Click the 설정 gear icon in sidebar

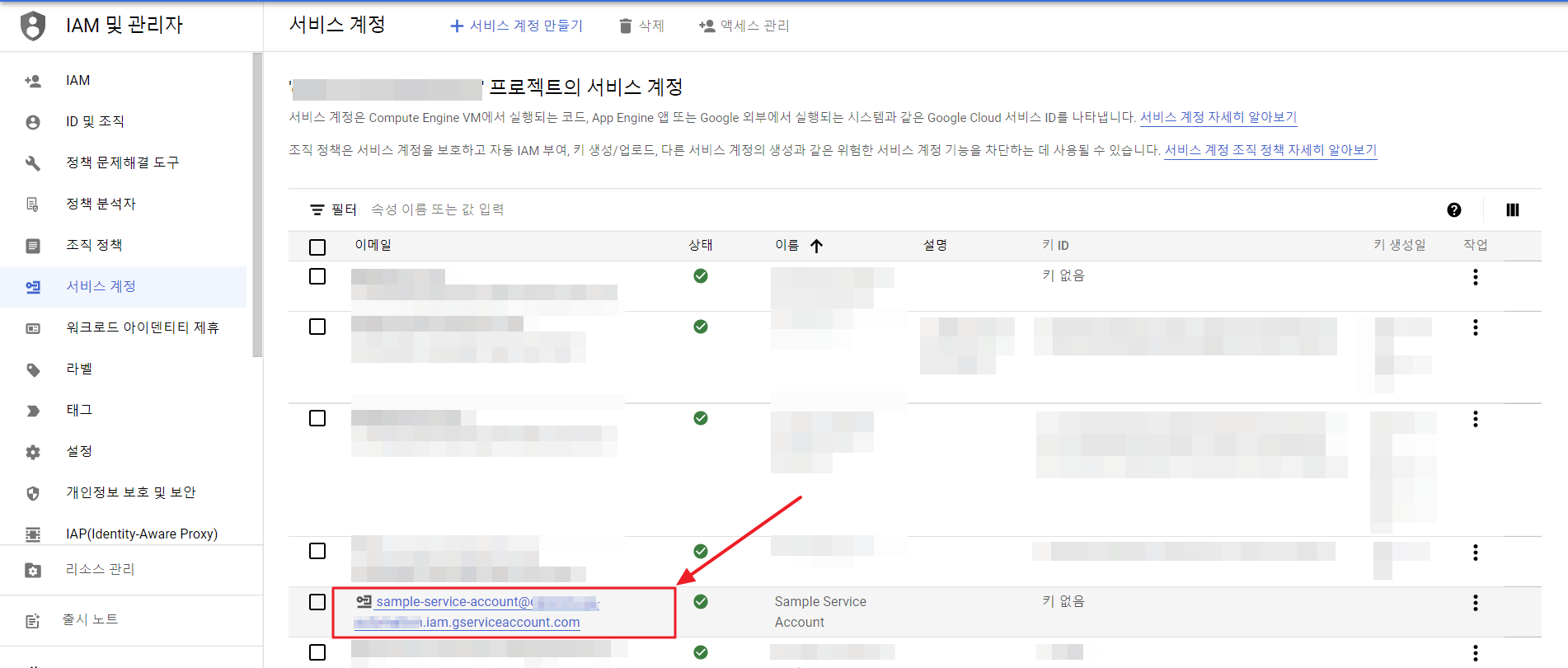(33, 452)
